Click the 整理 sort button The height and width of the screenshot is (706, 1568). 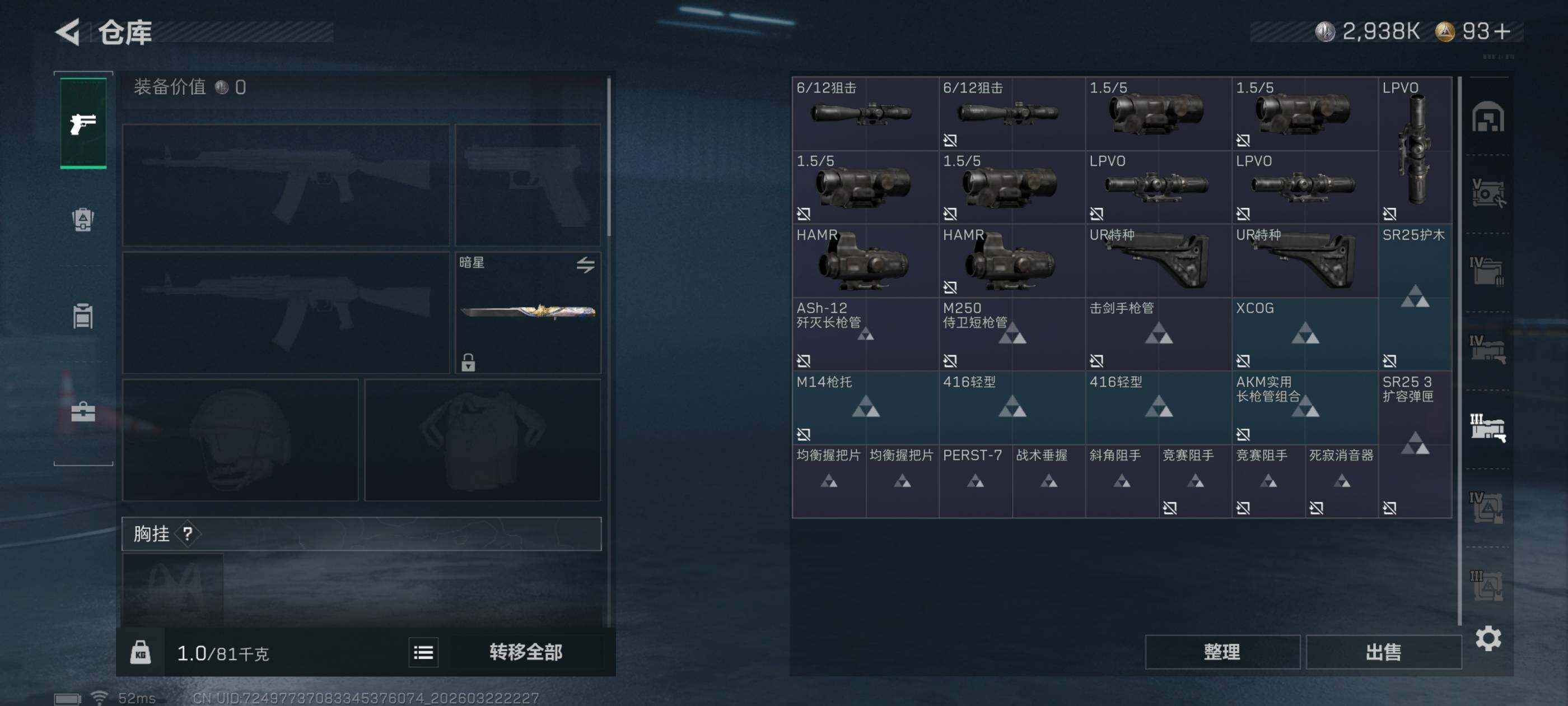pyautogui.click(x=1222, y=652)
